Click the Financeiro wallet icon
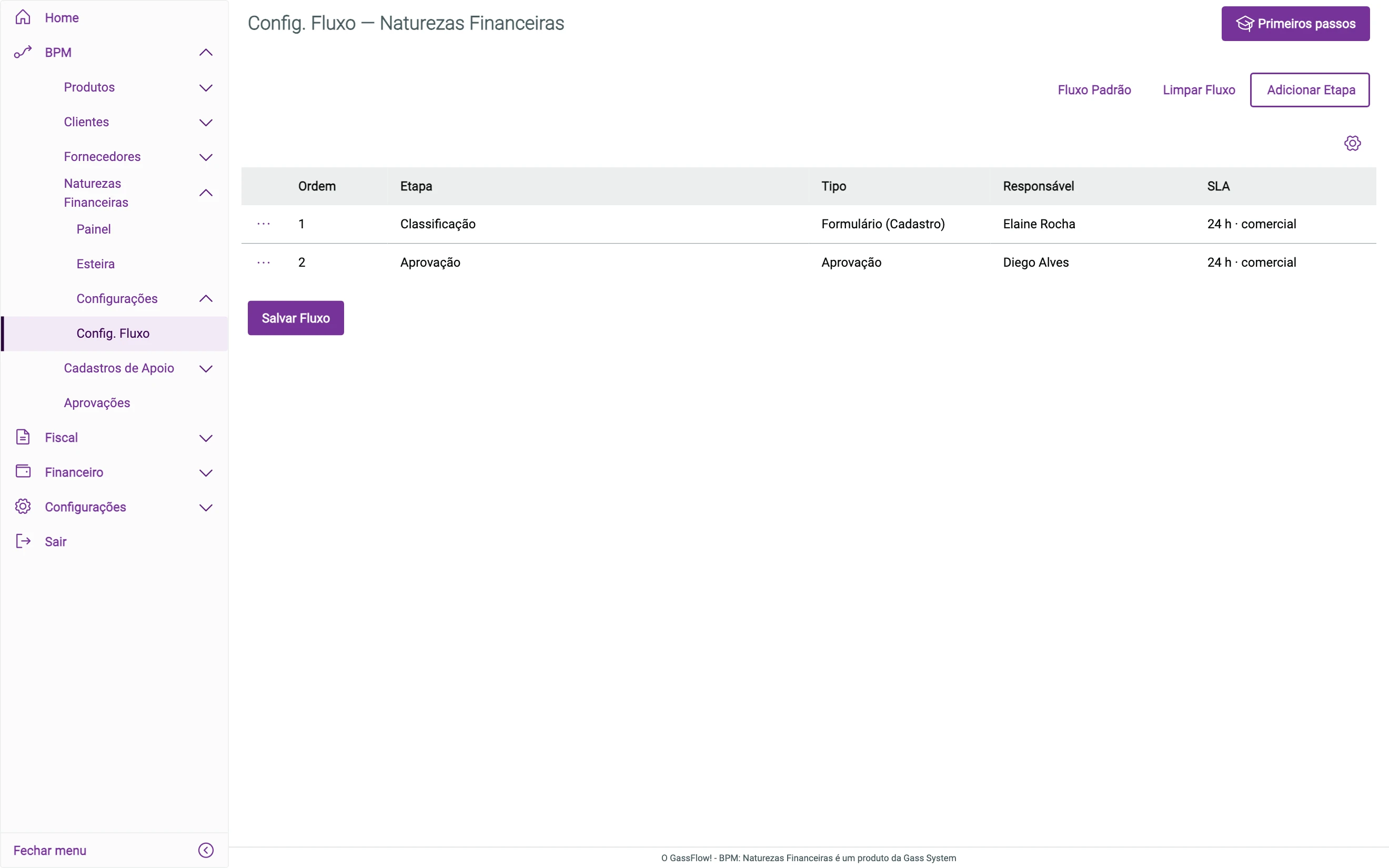This screenshot has height=868, width=1389. (23, 471)
